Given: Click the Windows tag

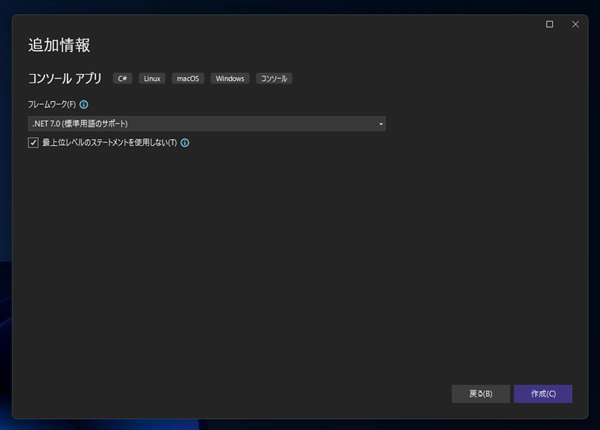Looking at the screenshot, I should [x=230, y=78].
